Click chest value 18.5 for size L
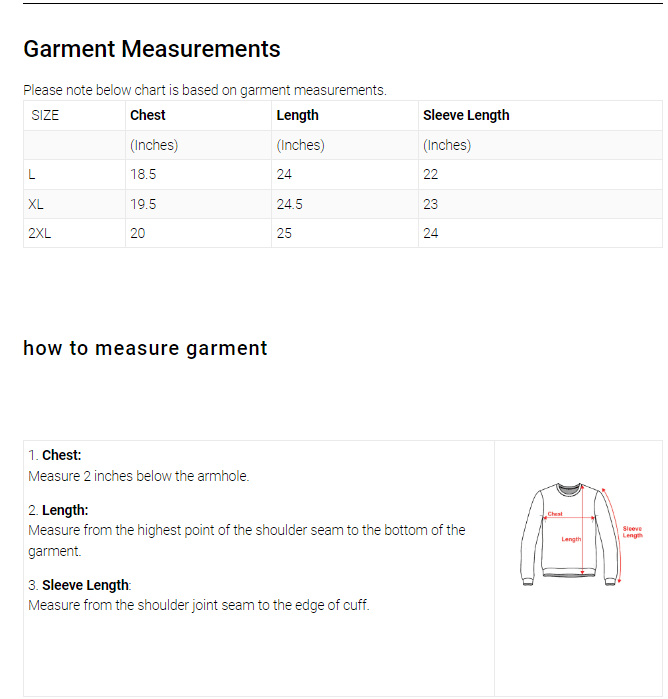 click(143, 174)
